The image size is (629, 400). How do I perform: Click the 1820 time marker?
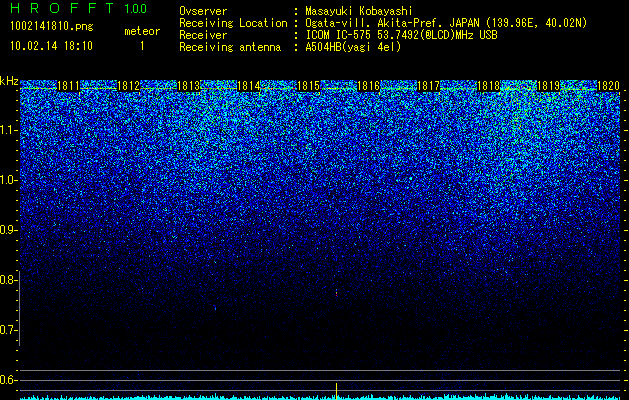(x=608, y=86)
